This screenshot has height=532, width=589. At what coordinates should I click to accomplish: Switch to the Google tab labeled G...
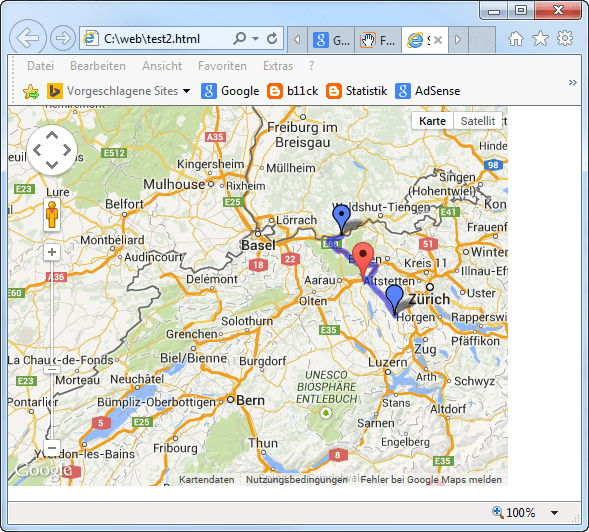(x=331, y=40)
